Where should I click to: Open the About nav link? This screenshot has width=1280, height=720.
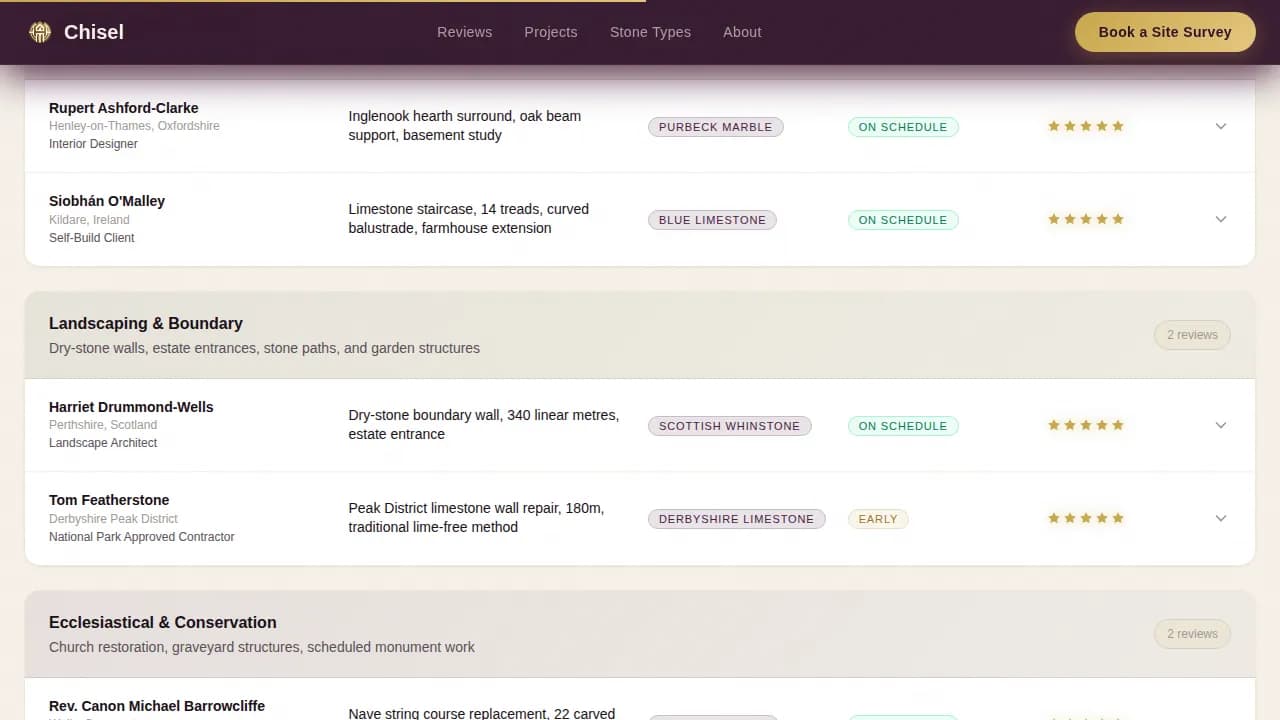click(x=742, y=32)
